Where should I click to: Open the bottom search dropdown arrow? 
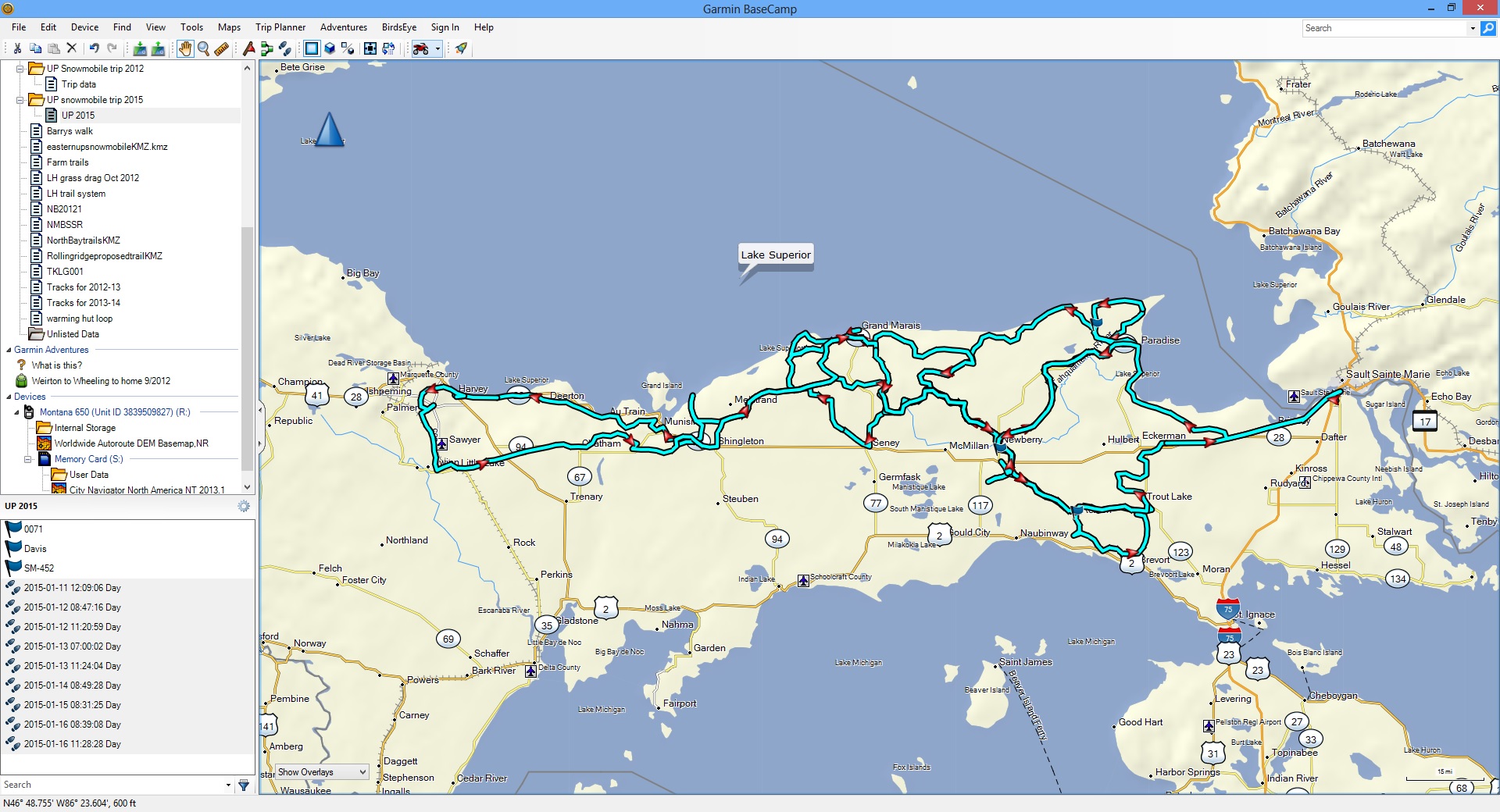228,785
